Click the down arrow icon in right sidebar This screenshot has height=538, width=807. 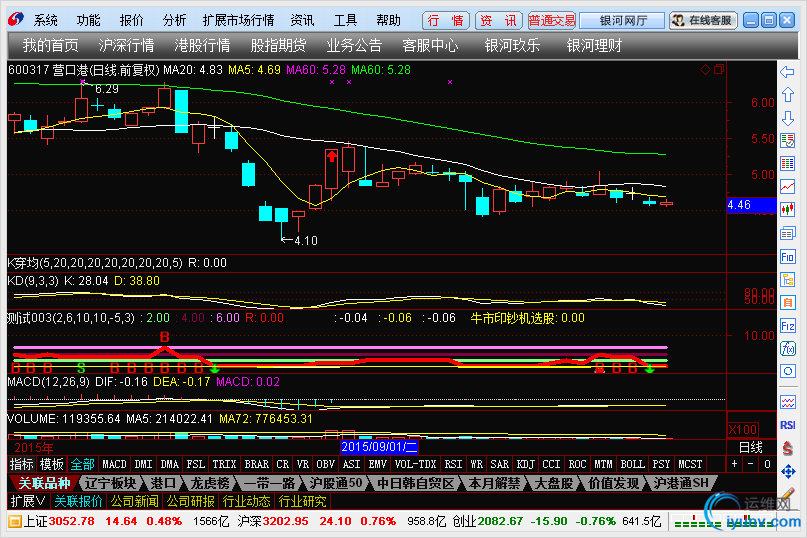click(787, 118)
